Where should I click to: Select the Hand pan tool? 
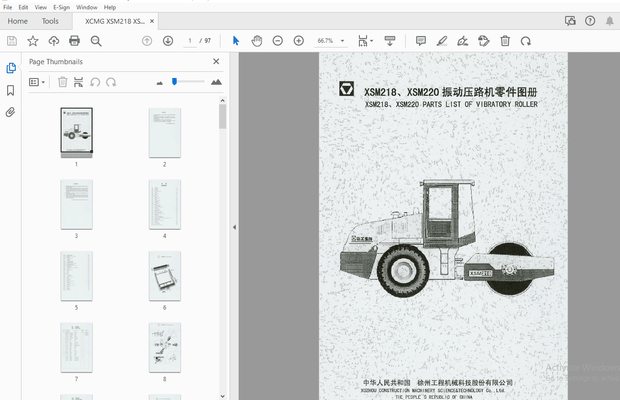(x=256, y=41)
